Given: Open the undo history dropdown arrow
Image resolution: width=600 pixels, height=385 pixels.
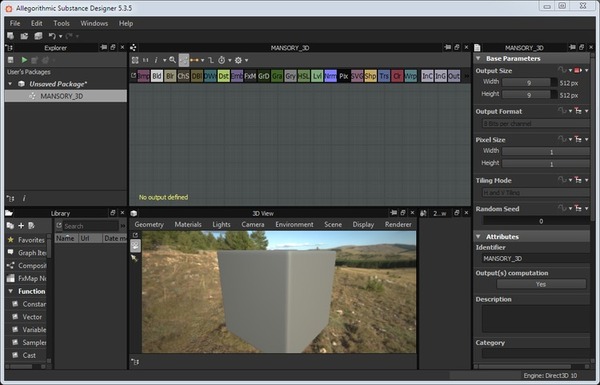Looking at the screenshot, I should click(x=60, y=36).
